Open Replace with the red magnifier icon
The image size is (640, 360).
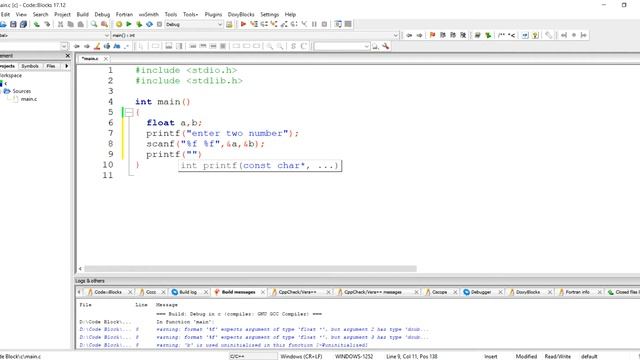tap(104, 24)
